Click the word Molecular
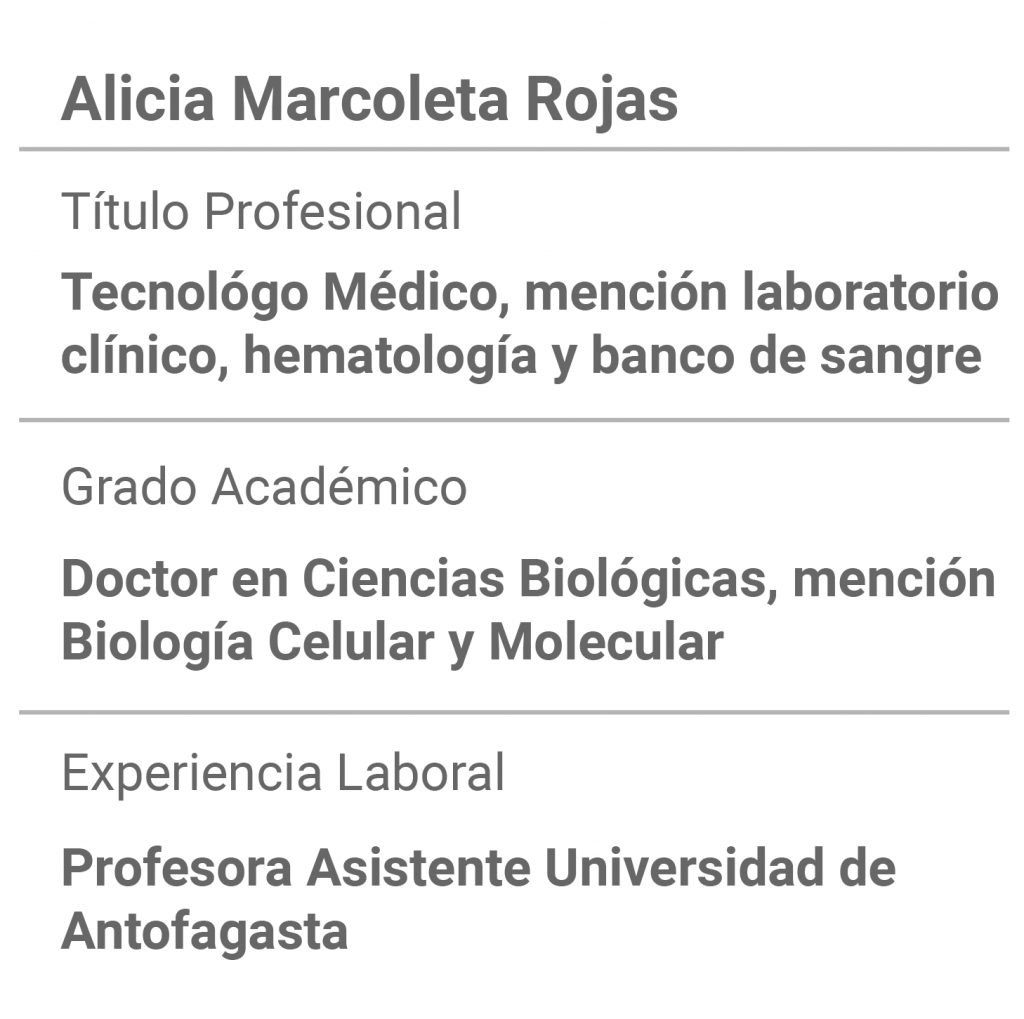The width and height of the screenshot is (1024, 1019). click(x=606, y=641)
